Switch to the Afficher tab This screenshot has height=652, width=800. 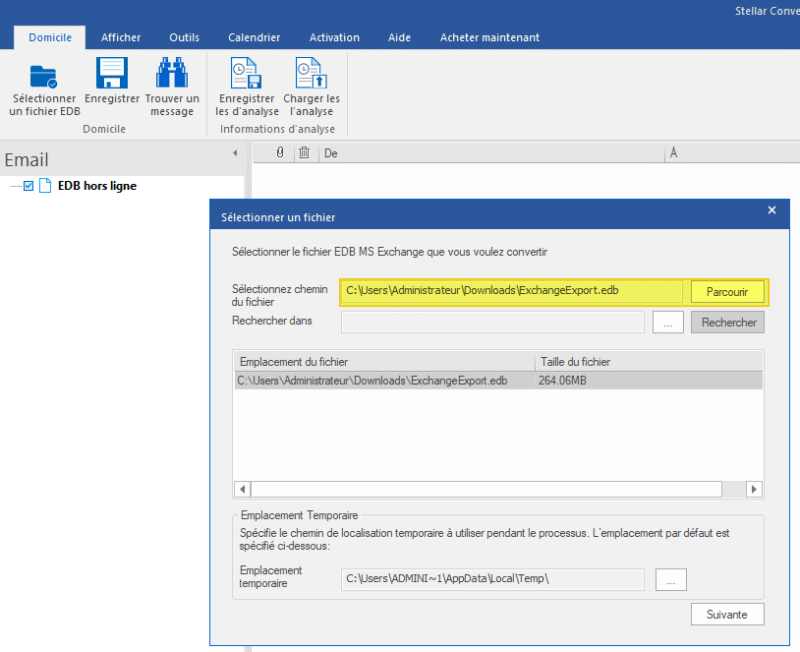pyautogui.click(x=121, y=38)
